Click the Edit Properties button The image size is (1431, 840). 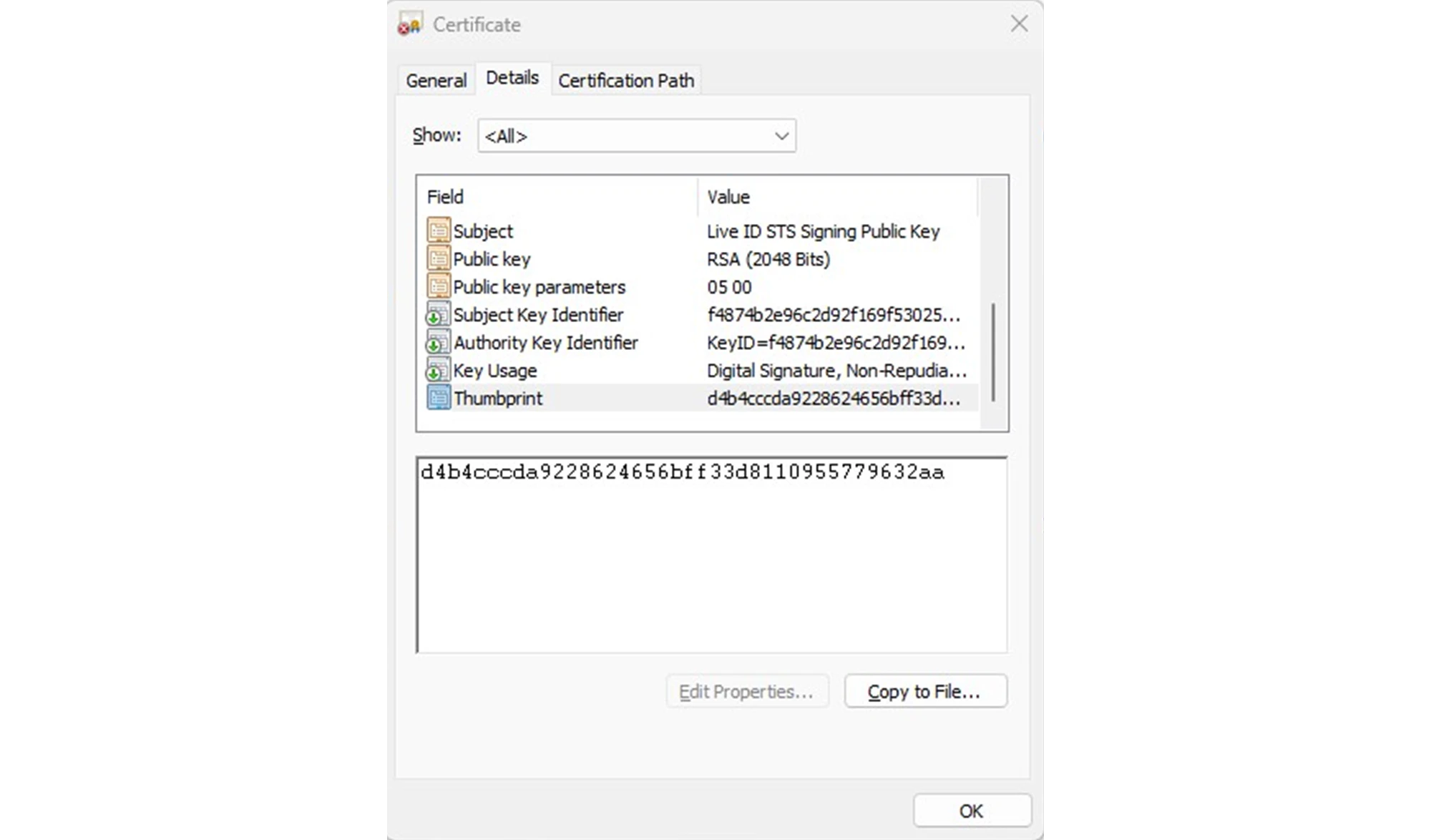(x=747, y=691)
